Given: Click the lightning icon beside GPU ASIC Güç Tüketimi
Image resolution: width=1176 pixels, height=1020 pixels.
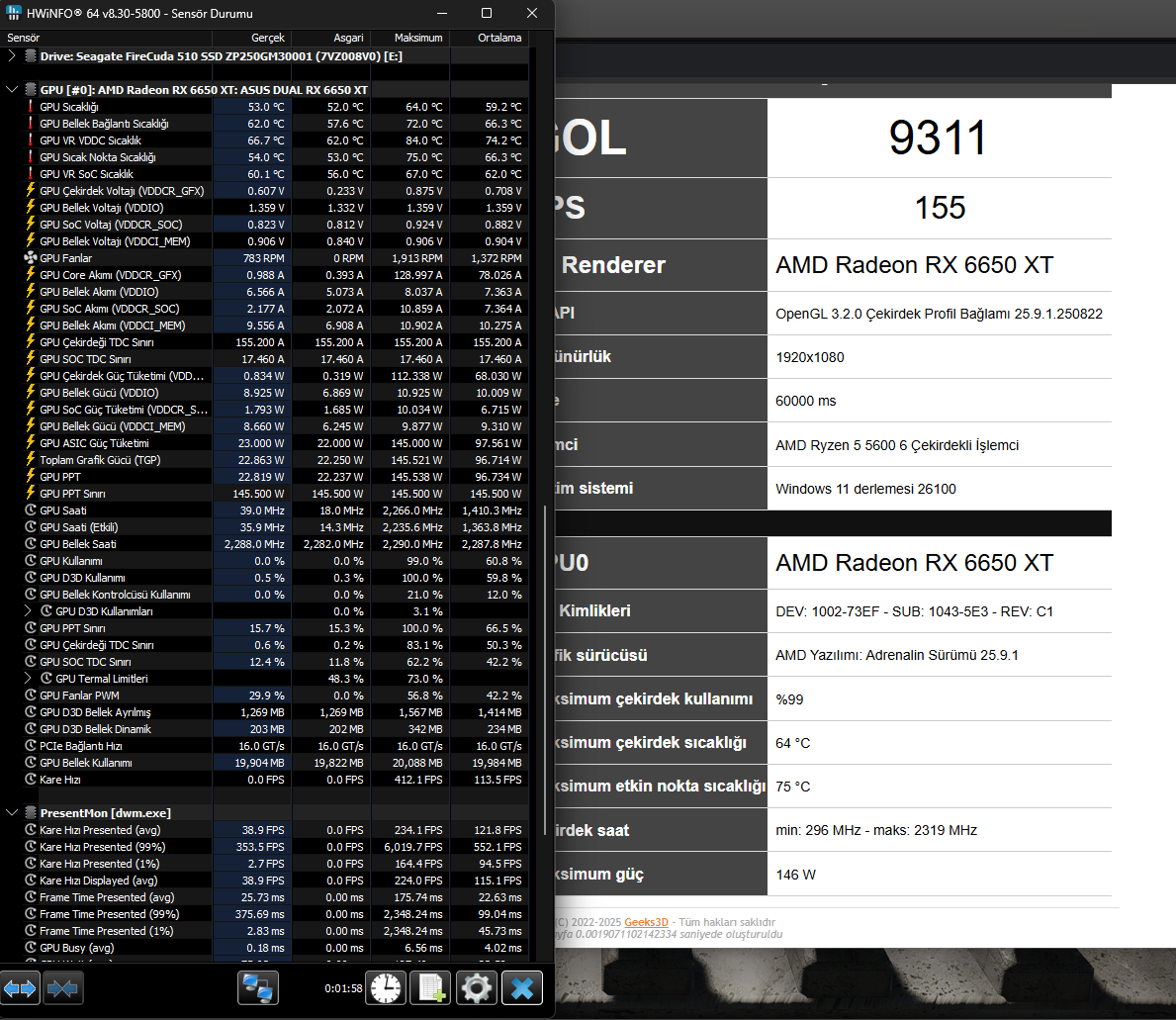Looking at the screenshot, I should coord(31,442).
